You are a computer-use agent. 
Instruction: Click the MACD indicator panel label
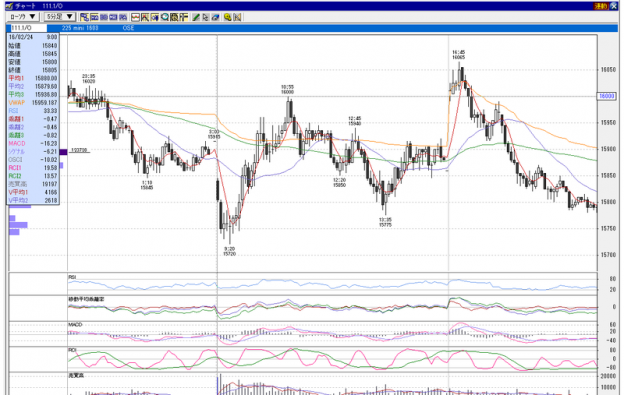75,325
